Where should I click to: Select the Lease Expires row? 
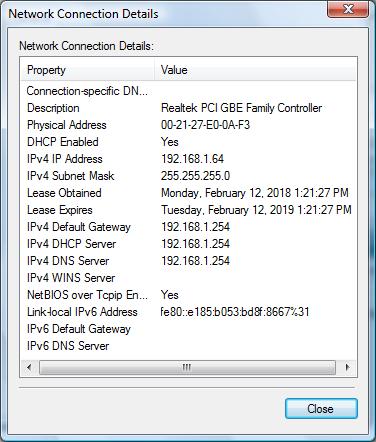(x=189, y=210)
